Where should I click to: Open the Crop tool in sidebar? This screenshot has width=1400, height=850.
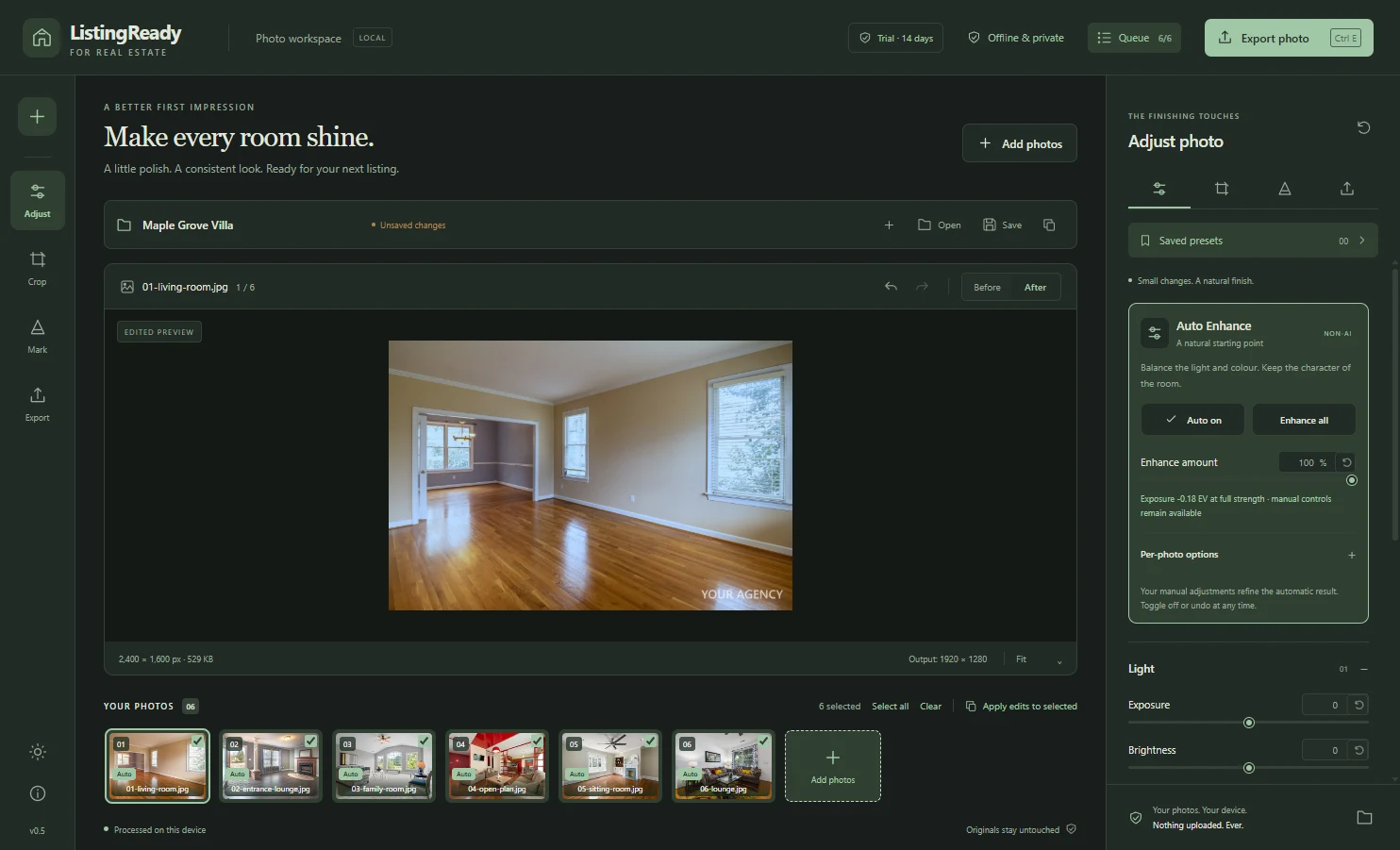[38, 268]
